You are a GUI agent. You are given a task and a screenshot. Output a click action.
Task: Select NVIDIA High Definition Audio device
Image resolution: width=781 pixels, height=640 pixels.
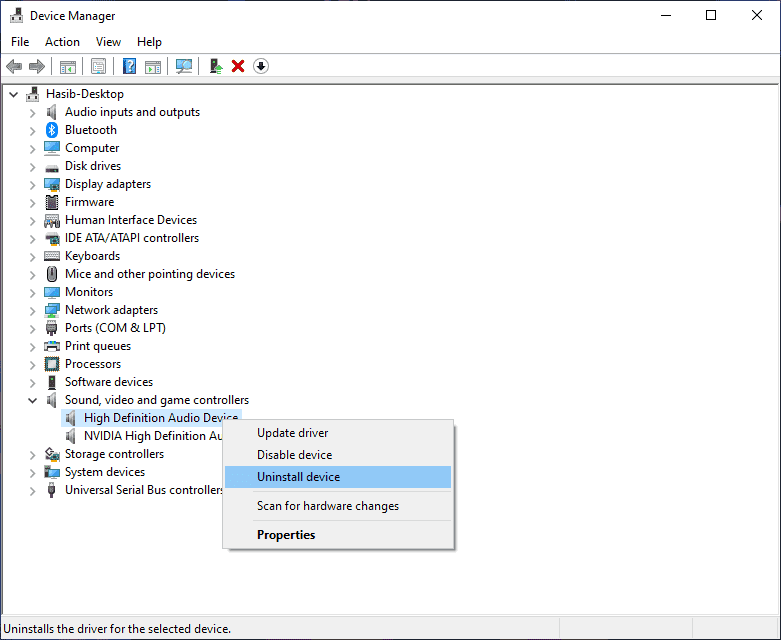coord(152,436)
